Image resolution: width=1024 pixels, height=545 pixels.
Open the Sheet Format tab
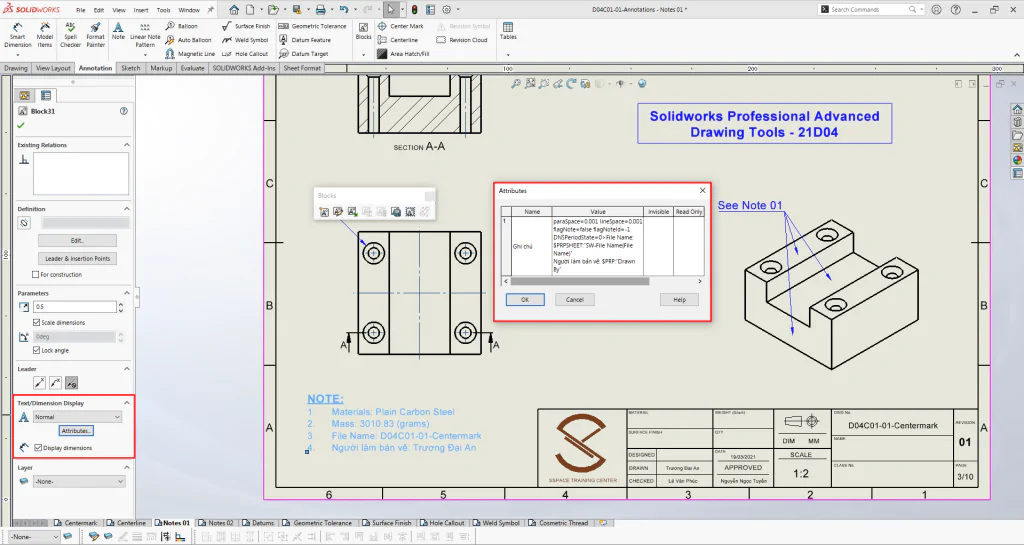[x=302, y=68]
